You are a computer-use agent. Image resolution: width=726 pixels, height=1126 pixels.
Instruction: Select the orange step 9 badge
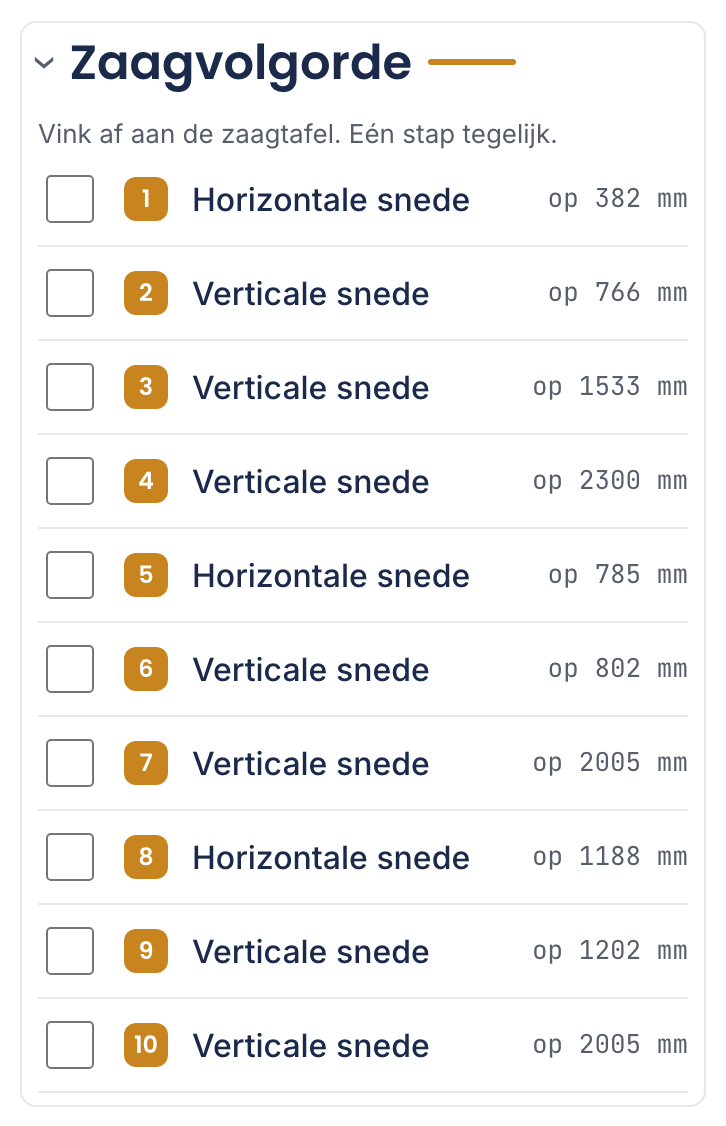pyautogui.click(x=146, y=951)
